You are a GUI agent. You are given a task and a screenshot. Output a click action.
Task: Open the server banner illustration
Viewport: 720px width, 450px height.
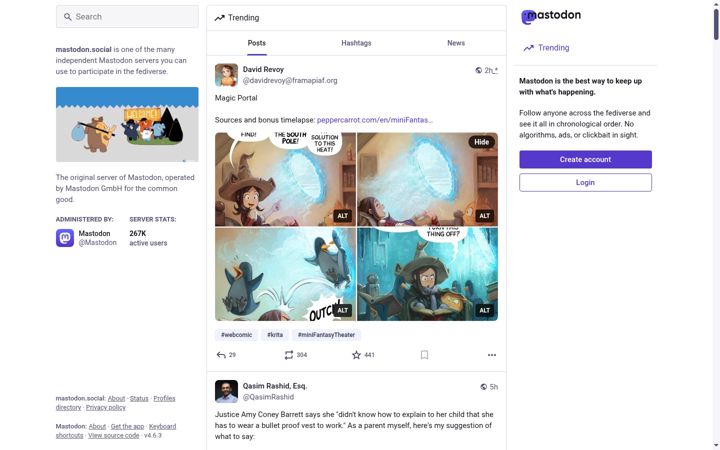coord(127,124)
